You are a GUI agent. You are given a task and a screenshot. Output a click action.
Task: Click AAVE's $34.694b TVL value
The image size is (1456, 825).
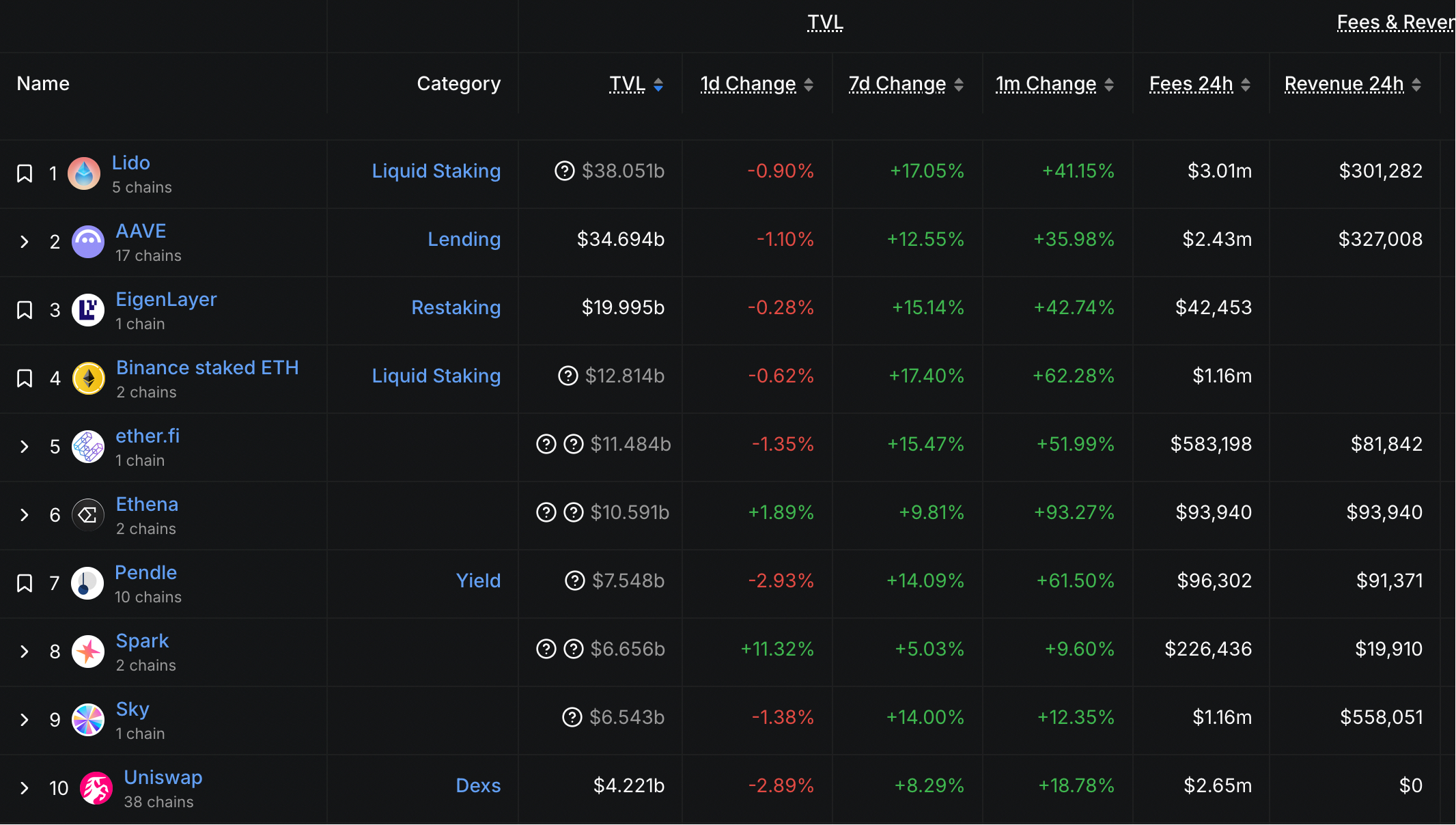621,239
